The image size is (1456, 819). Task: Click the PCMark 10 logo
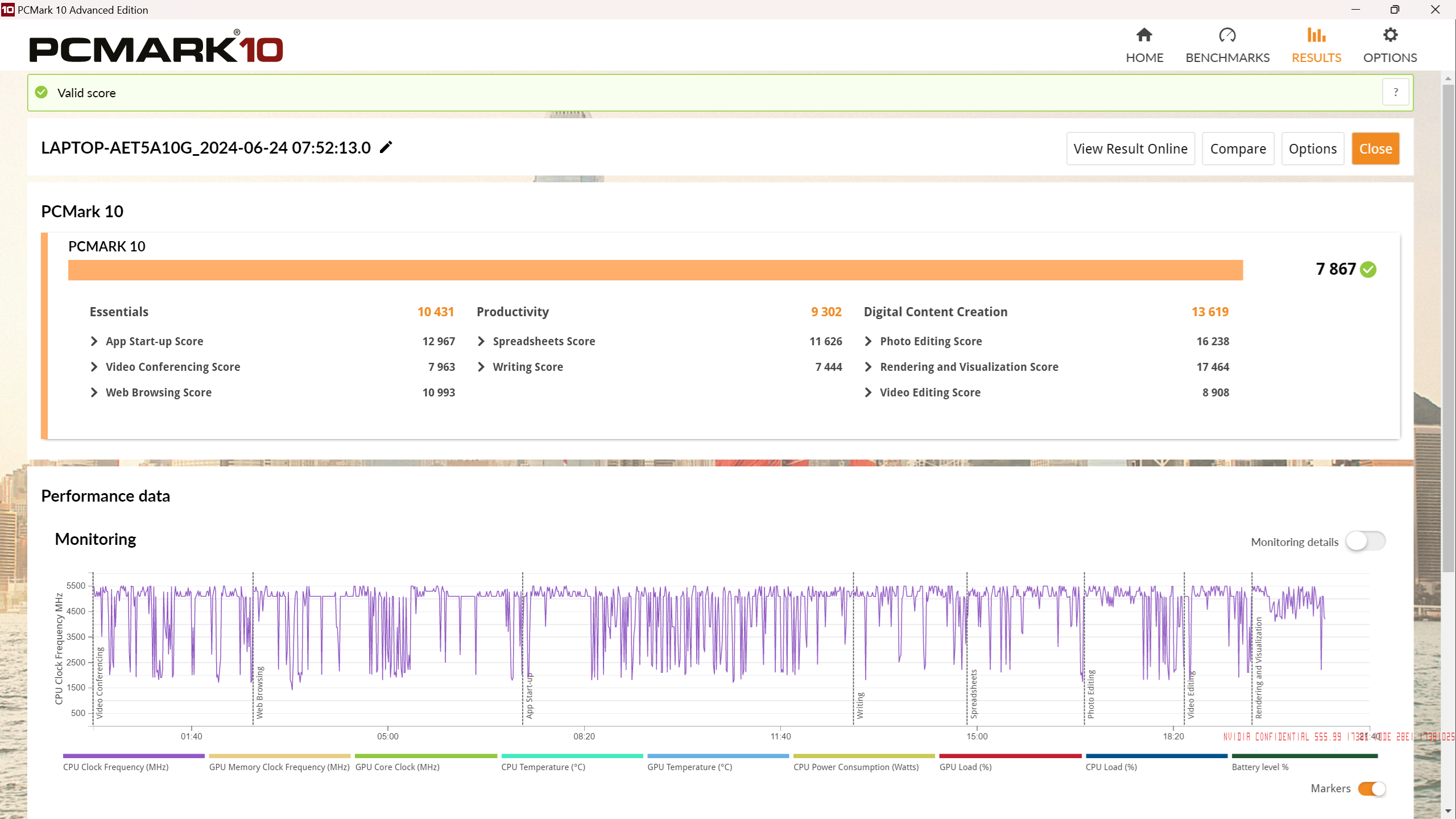point(156,47)
